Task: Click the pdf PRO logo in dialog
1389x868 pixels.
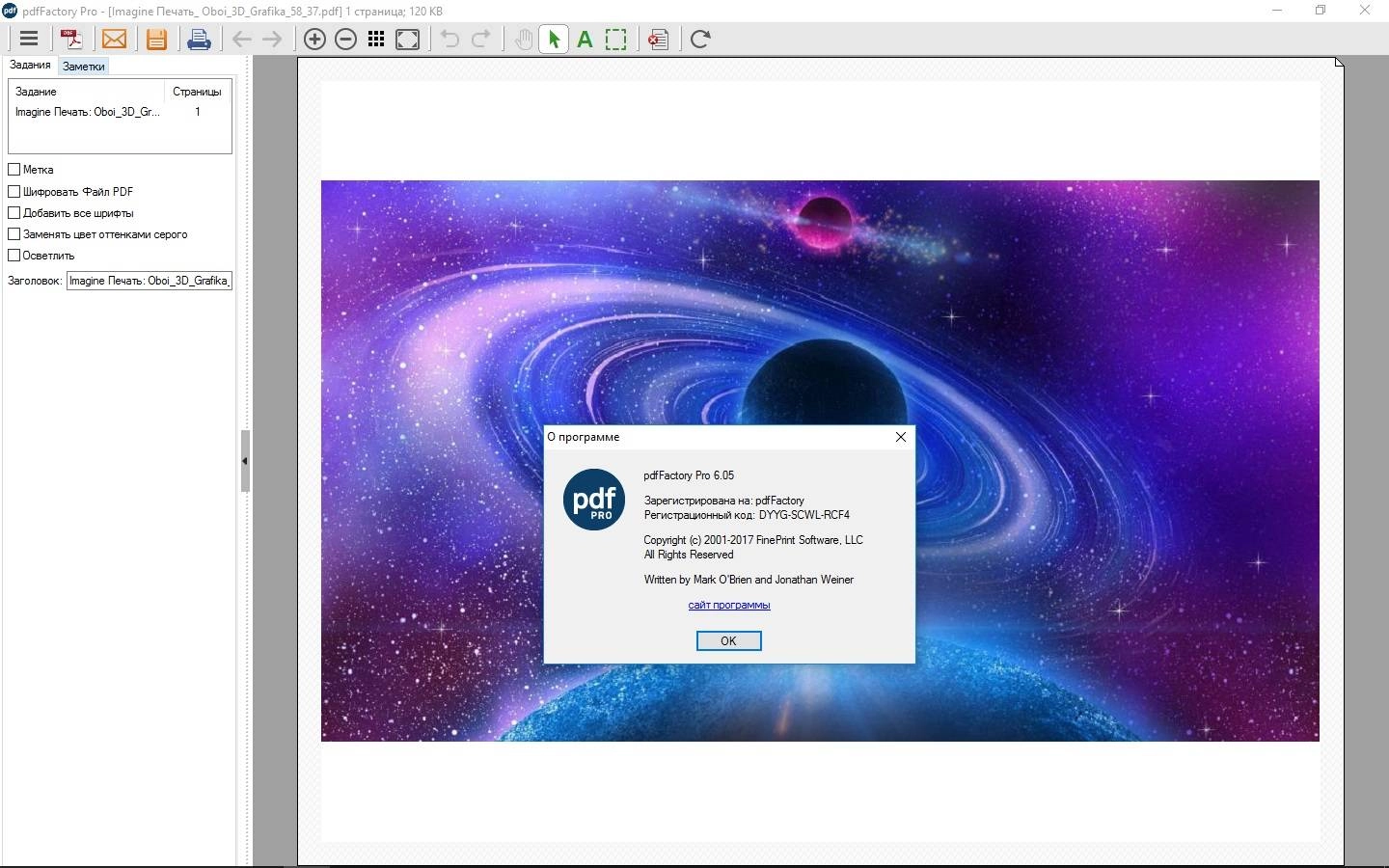Action: [593, 500]
